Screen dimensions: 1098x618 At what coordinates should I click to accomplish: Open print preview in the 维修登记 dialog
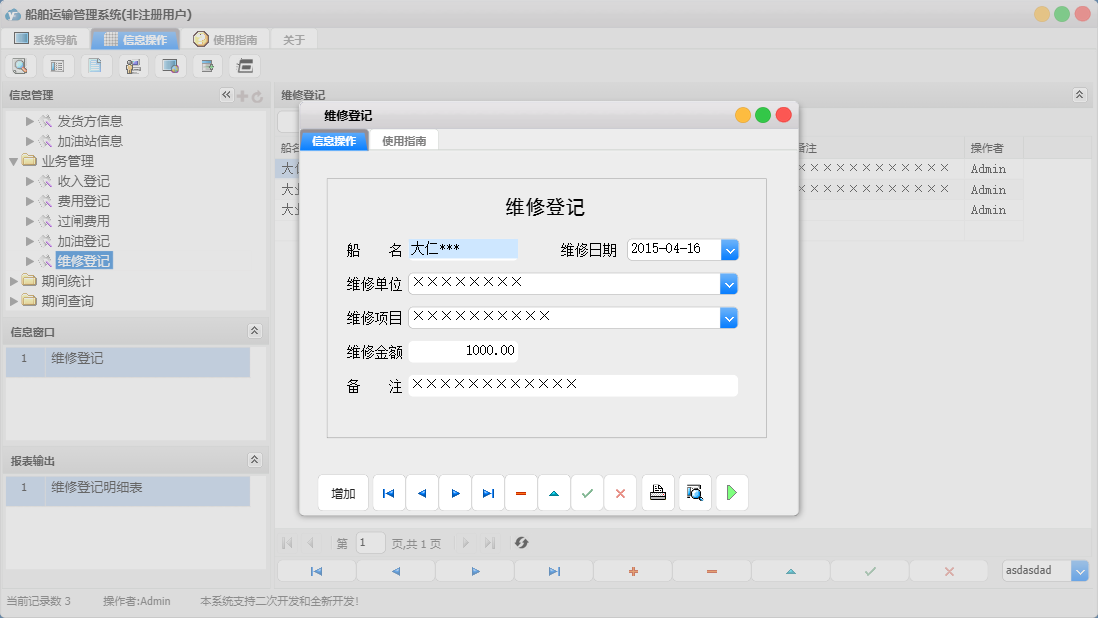(694, 492)
